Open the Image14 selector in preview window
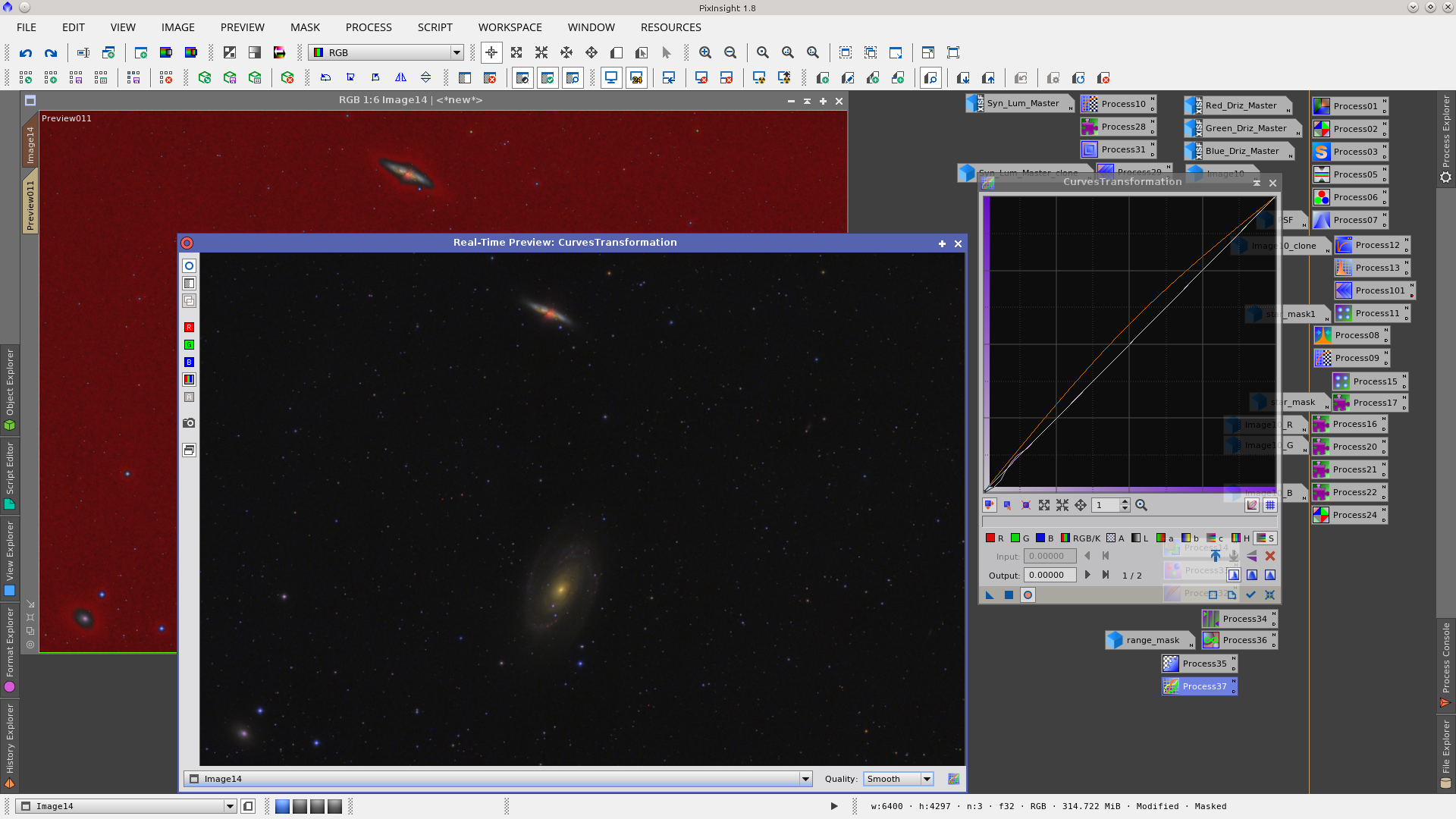The height and width of the screenshot is (819, 1456). 805,779
